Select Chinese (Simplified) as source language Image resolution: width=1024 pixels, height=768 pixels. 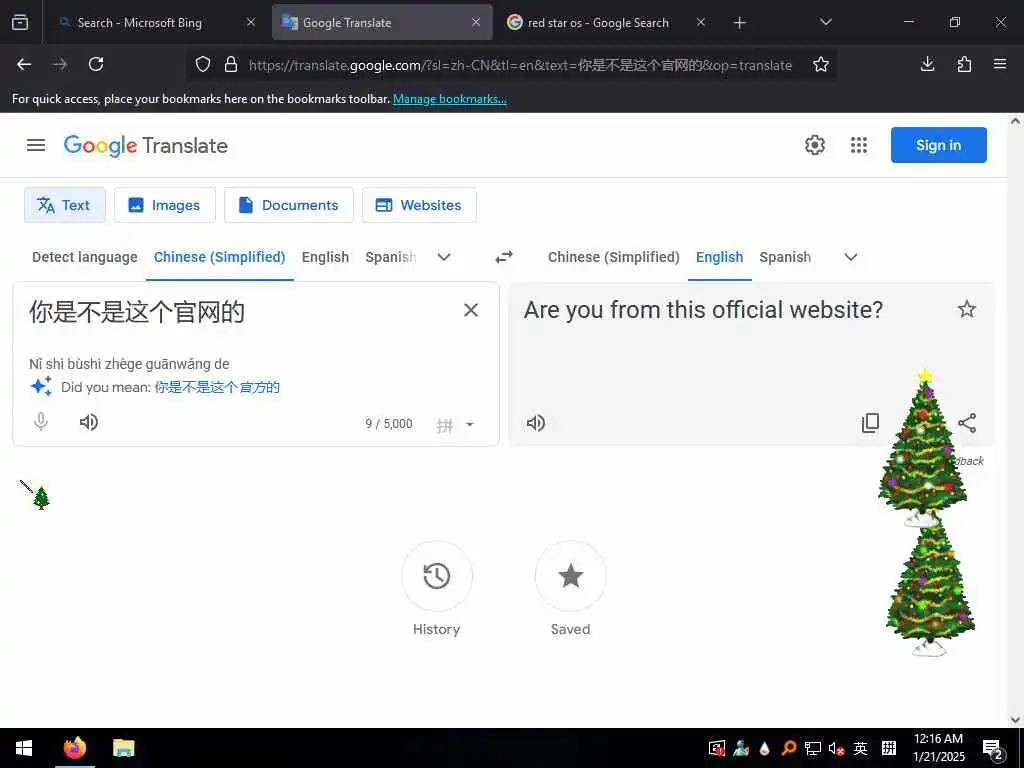click(x=219, y=257)
